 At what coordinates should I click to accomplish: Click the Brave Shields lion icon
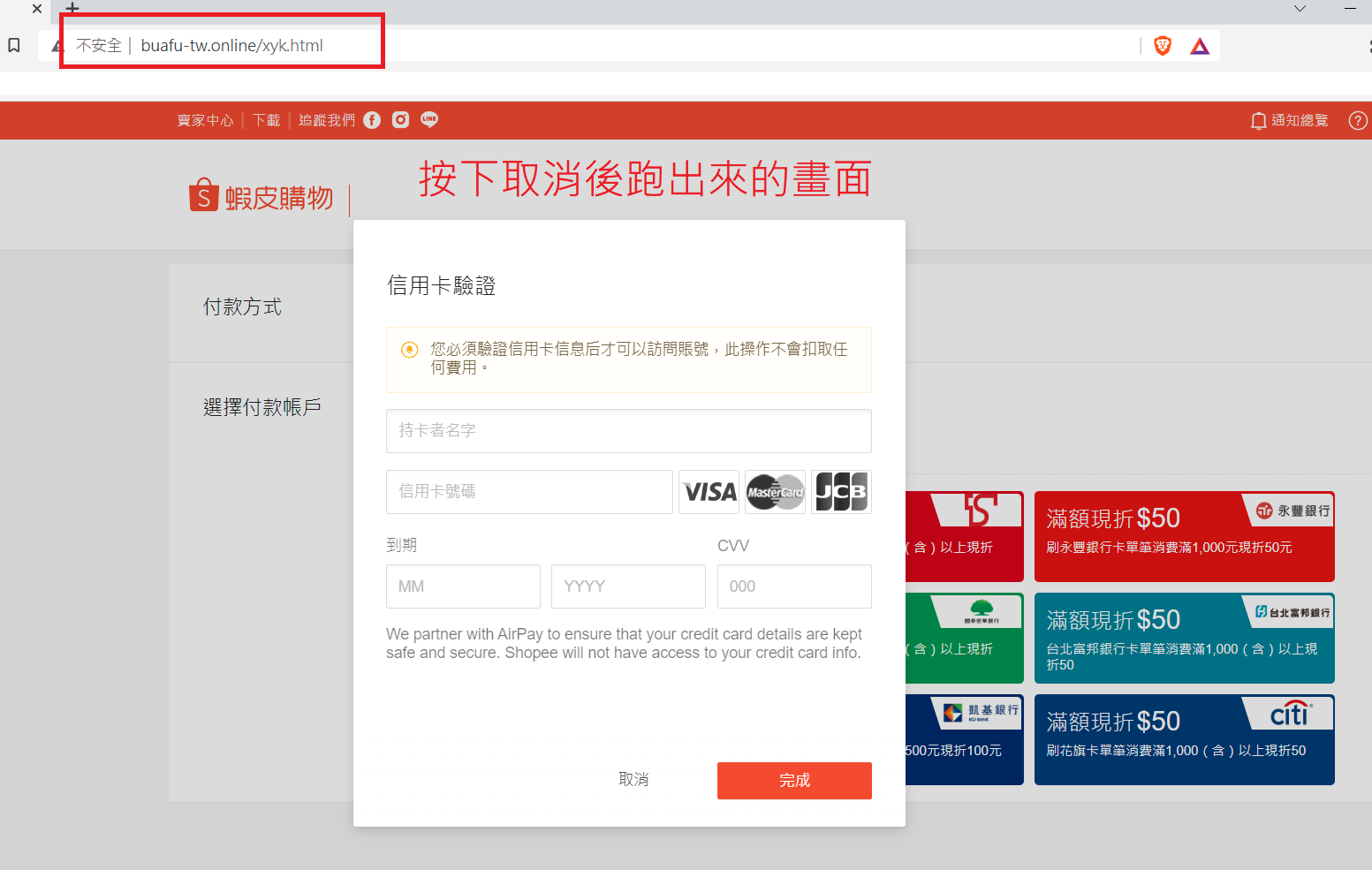click(x=1163, y=46)
